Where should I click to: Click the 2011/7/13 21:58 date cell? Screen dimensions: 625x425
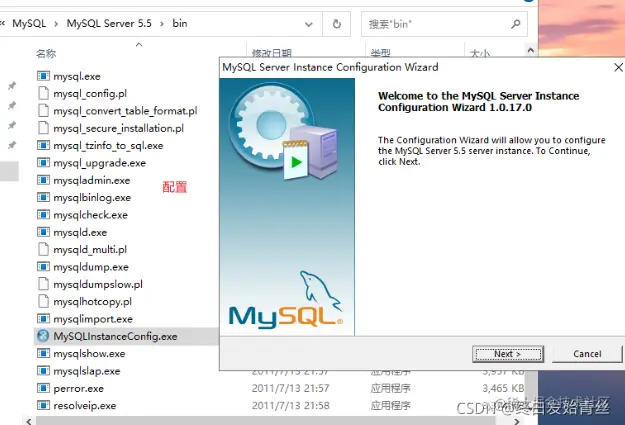(291, 406)
